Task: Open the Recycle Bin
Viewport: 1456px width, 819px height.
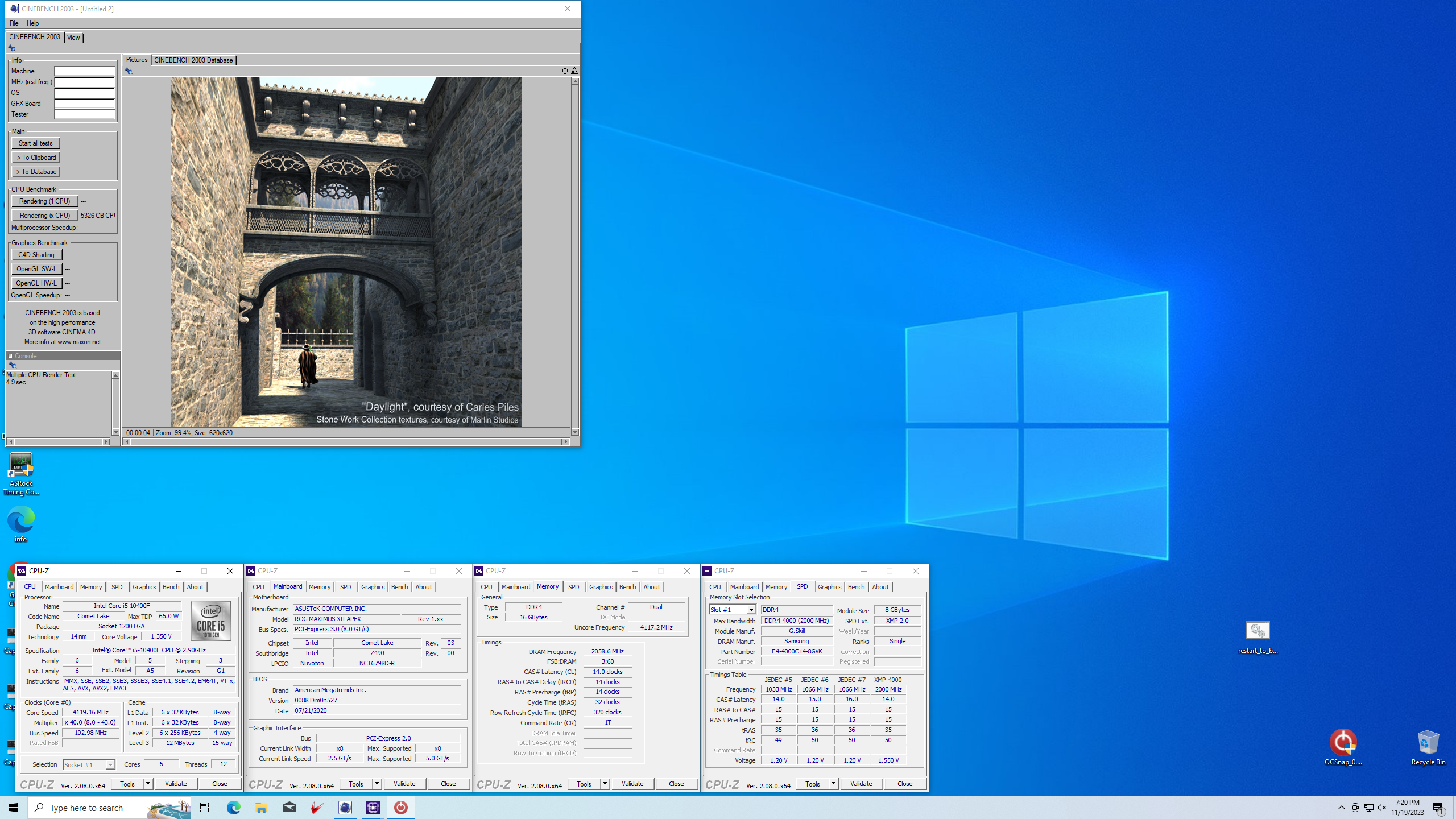Action: click(x=1428, y=747)
